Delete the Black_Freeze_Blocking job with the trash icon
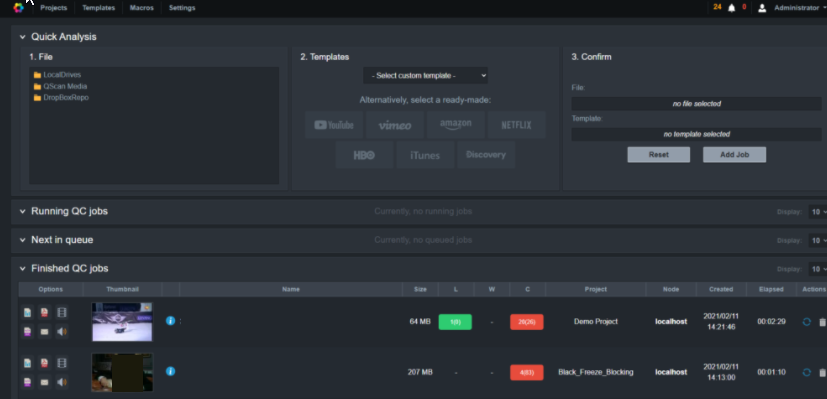 [822, 372]
